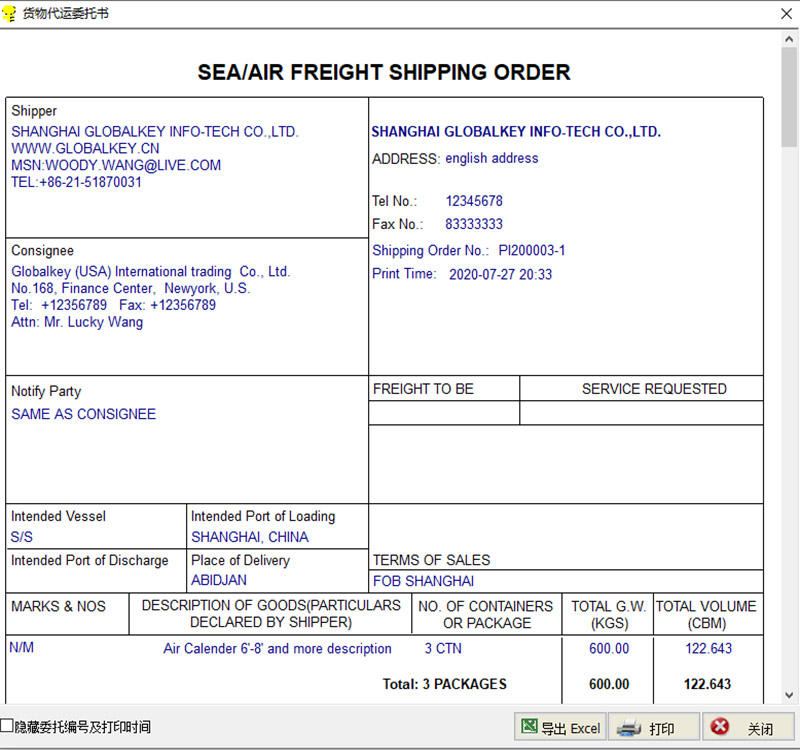
Task: Click the 关闭 close button
Action: click(x=748, y=727)
